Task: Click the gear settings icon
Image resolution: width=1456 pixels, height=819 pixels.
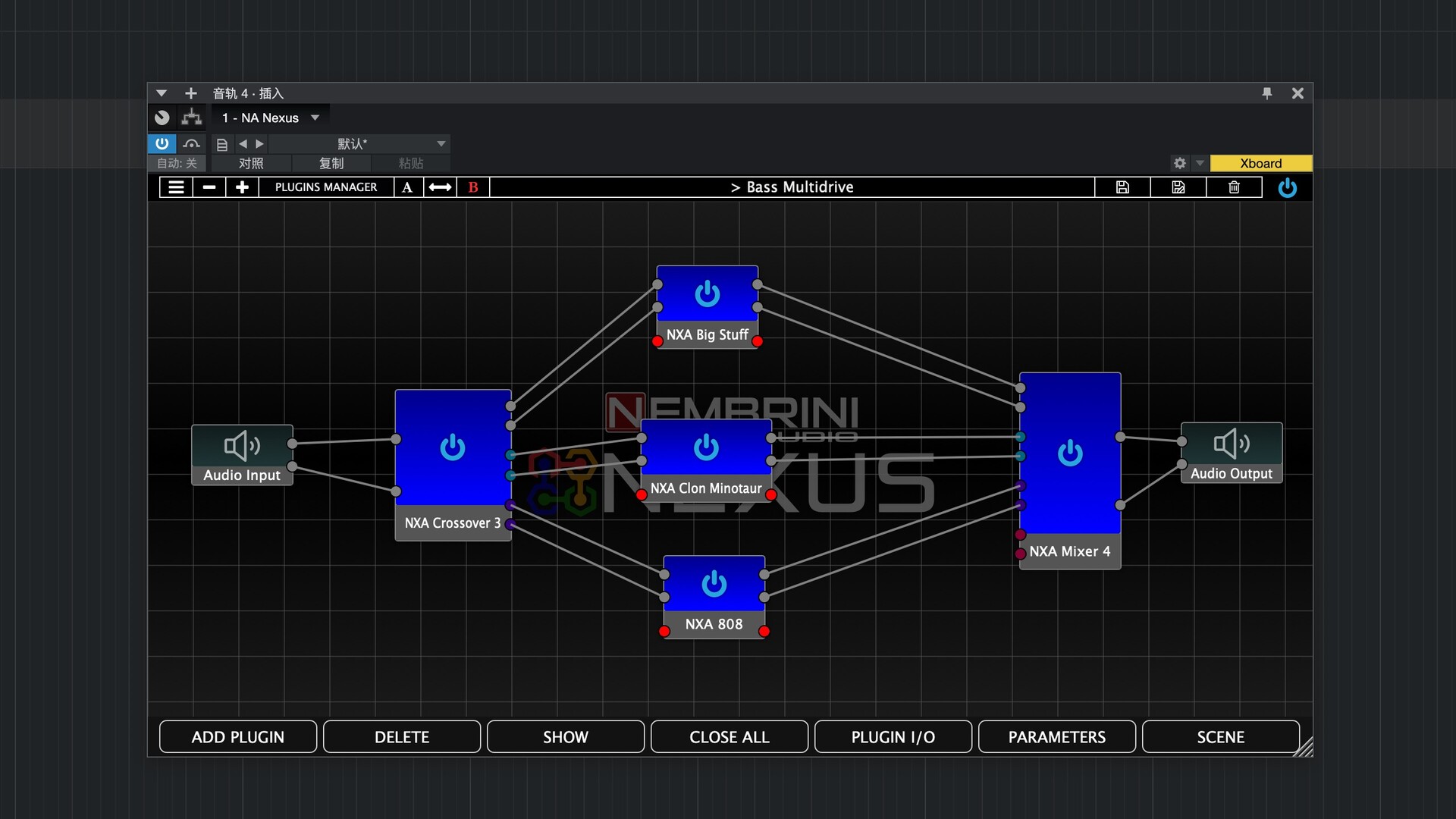Action: point(1180,163)
